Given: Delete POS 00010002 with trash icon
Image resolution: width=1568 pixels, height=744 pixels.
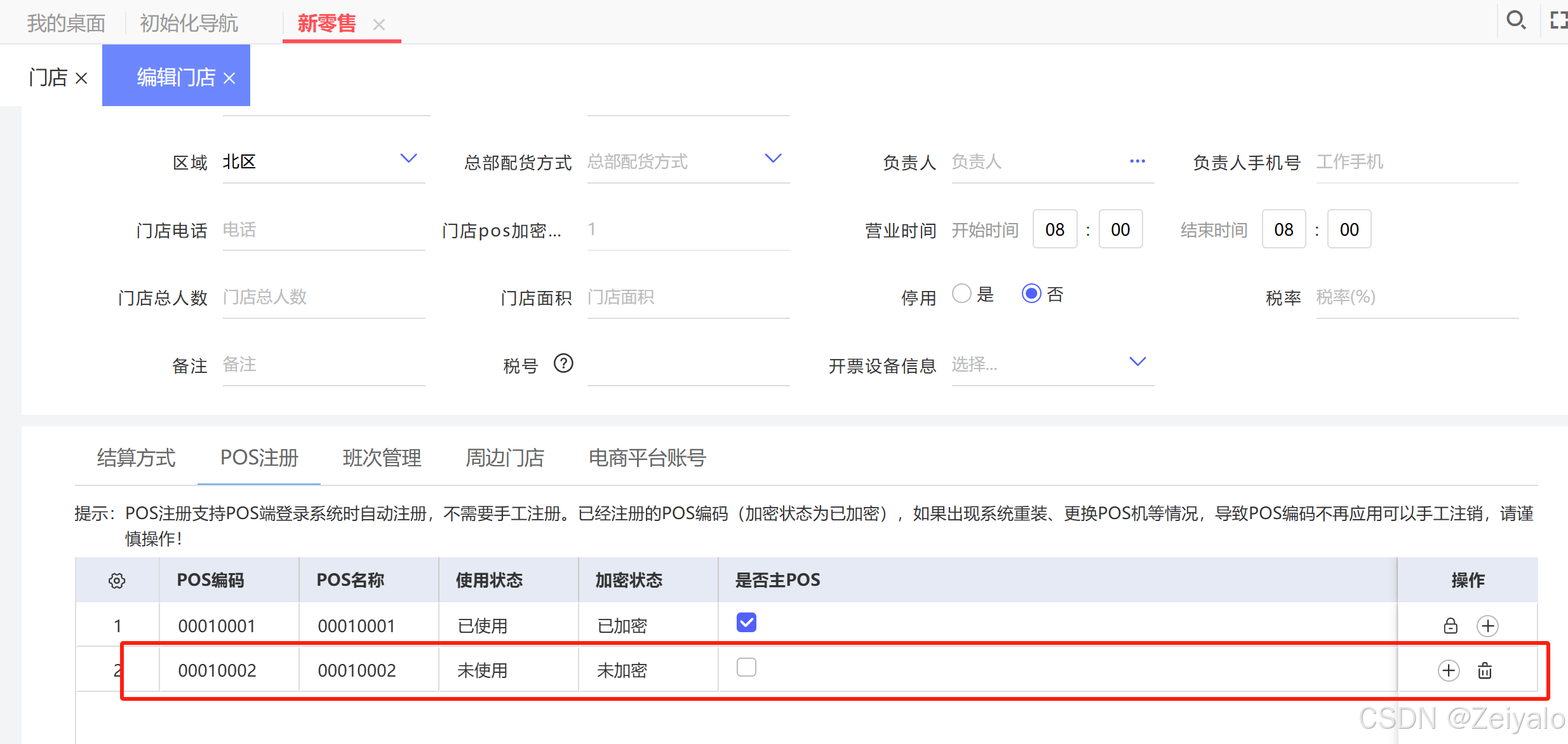Looking at the screenshot, I should [1485, 670].
